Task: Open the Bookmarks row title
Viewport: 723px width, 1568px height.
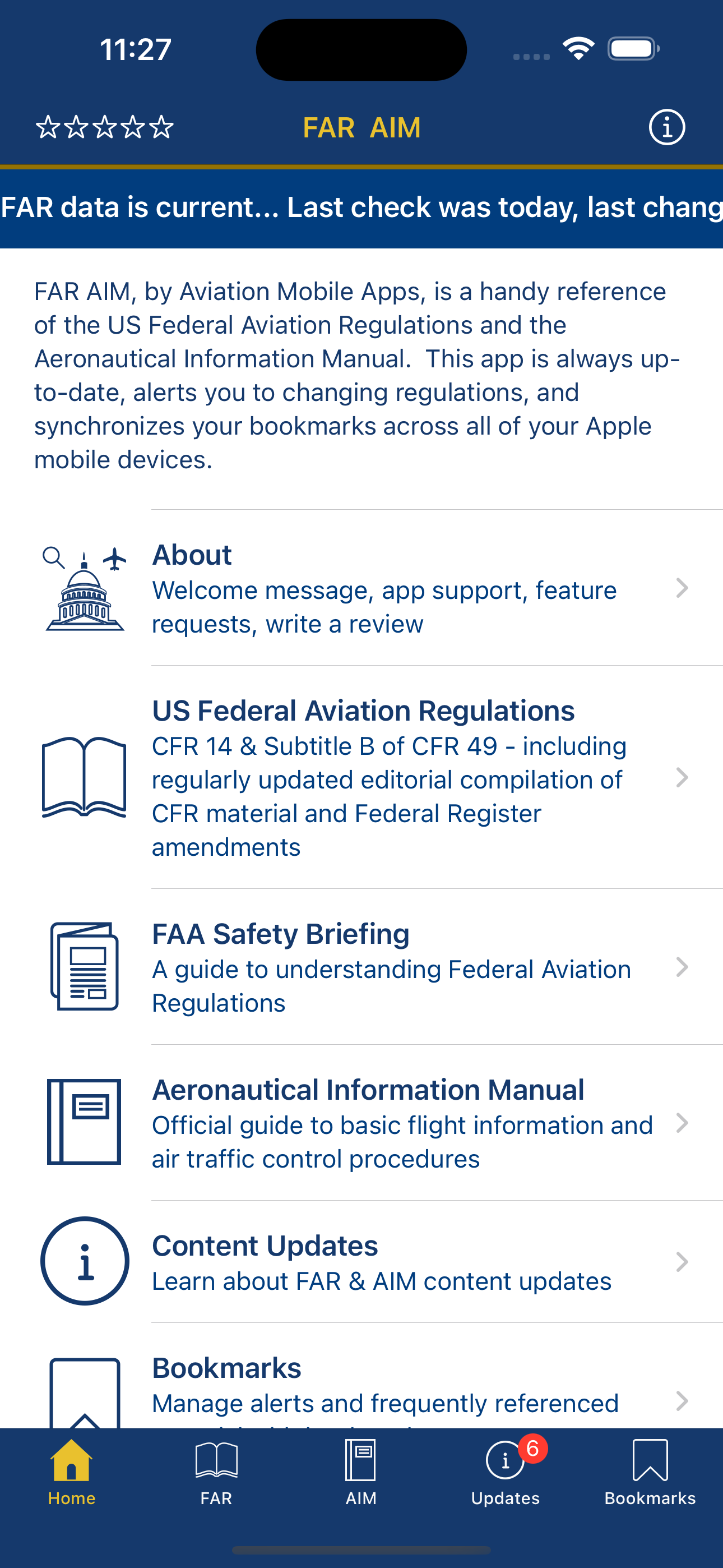Action: click(x=227, y=1368)
